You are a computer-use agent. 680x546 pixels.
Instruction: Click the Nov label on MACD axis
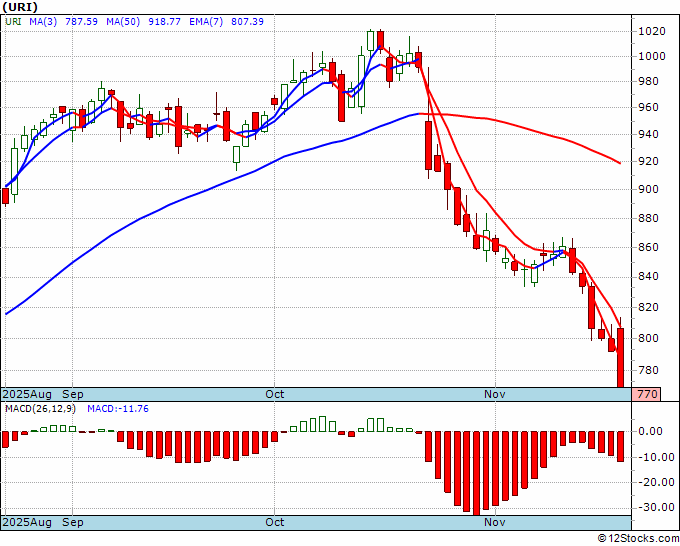tap(495, 522)
